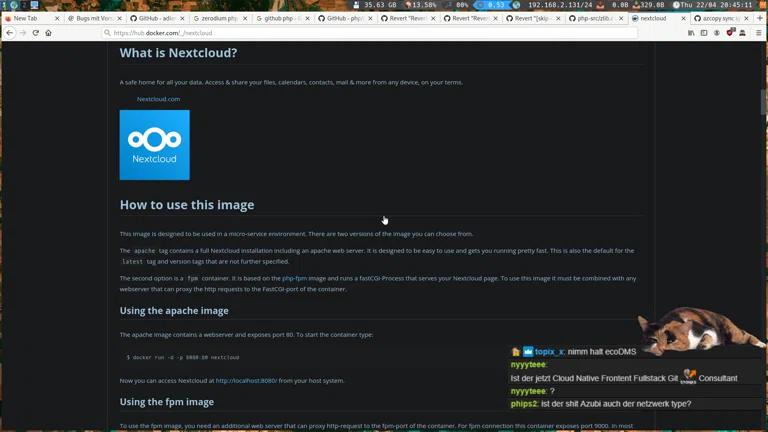768x432 pixels.
Task: Go forward to the next page
Action: coord(23,33)
